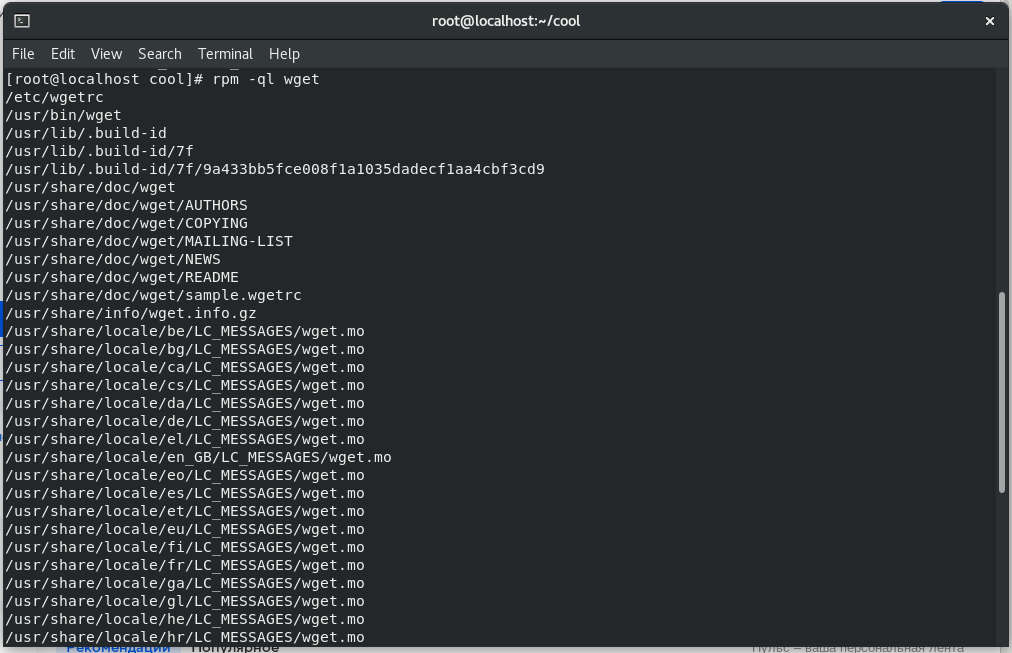Open the Search menu
The image size is (1012, 653).
(159, 54)
